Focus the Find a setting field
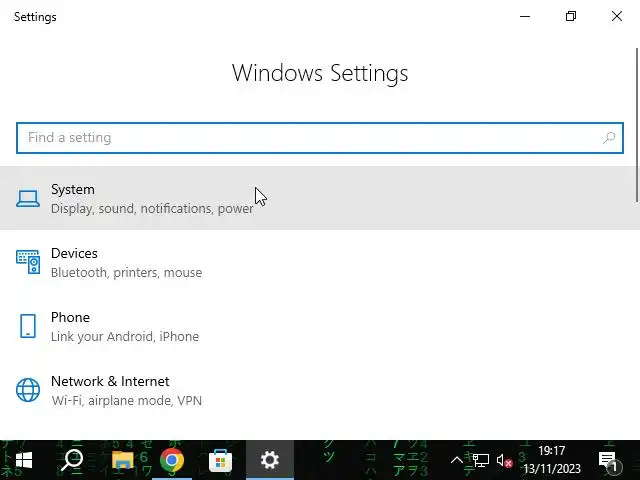Viewport: 640px width, 480px height. 320,138
